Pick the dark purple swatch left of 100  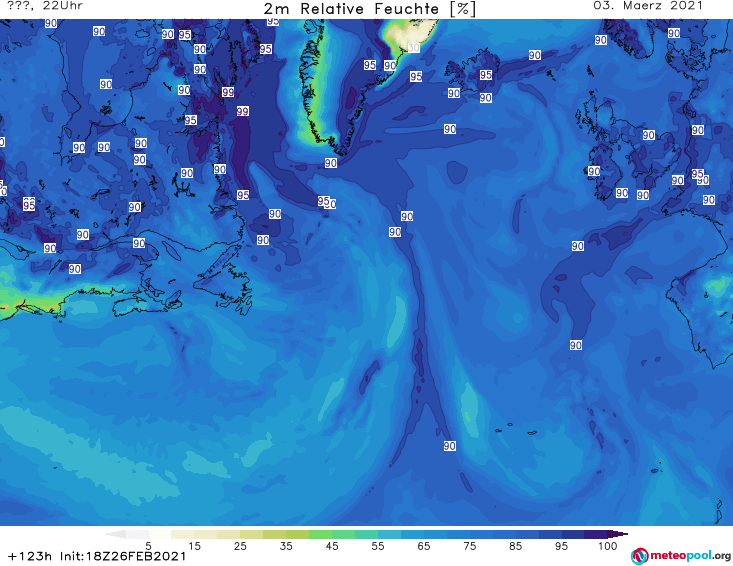point(596,534)
